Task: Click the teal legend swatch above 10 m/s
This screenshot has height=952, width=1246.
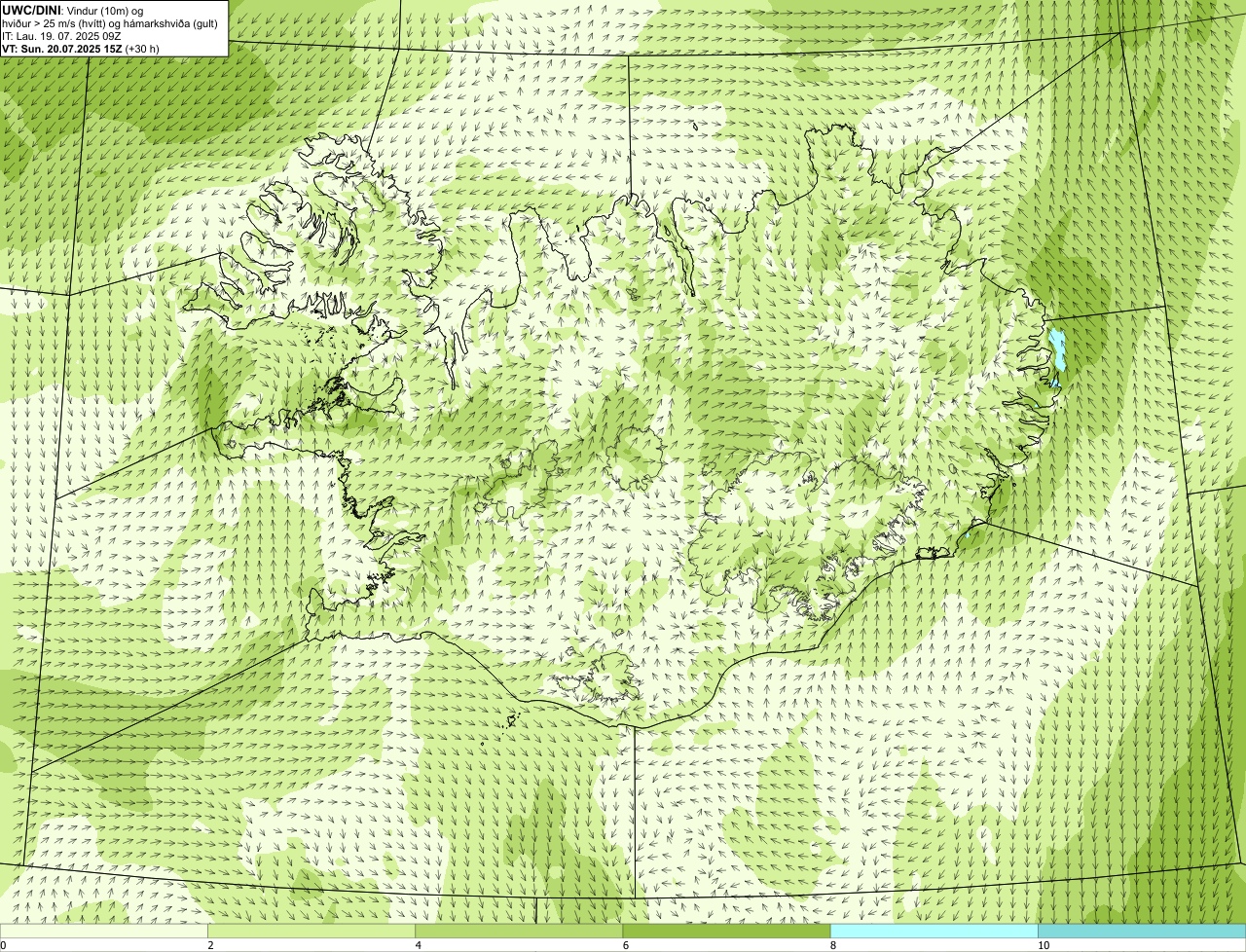Action: [1142, 932]
